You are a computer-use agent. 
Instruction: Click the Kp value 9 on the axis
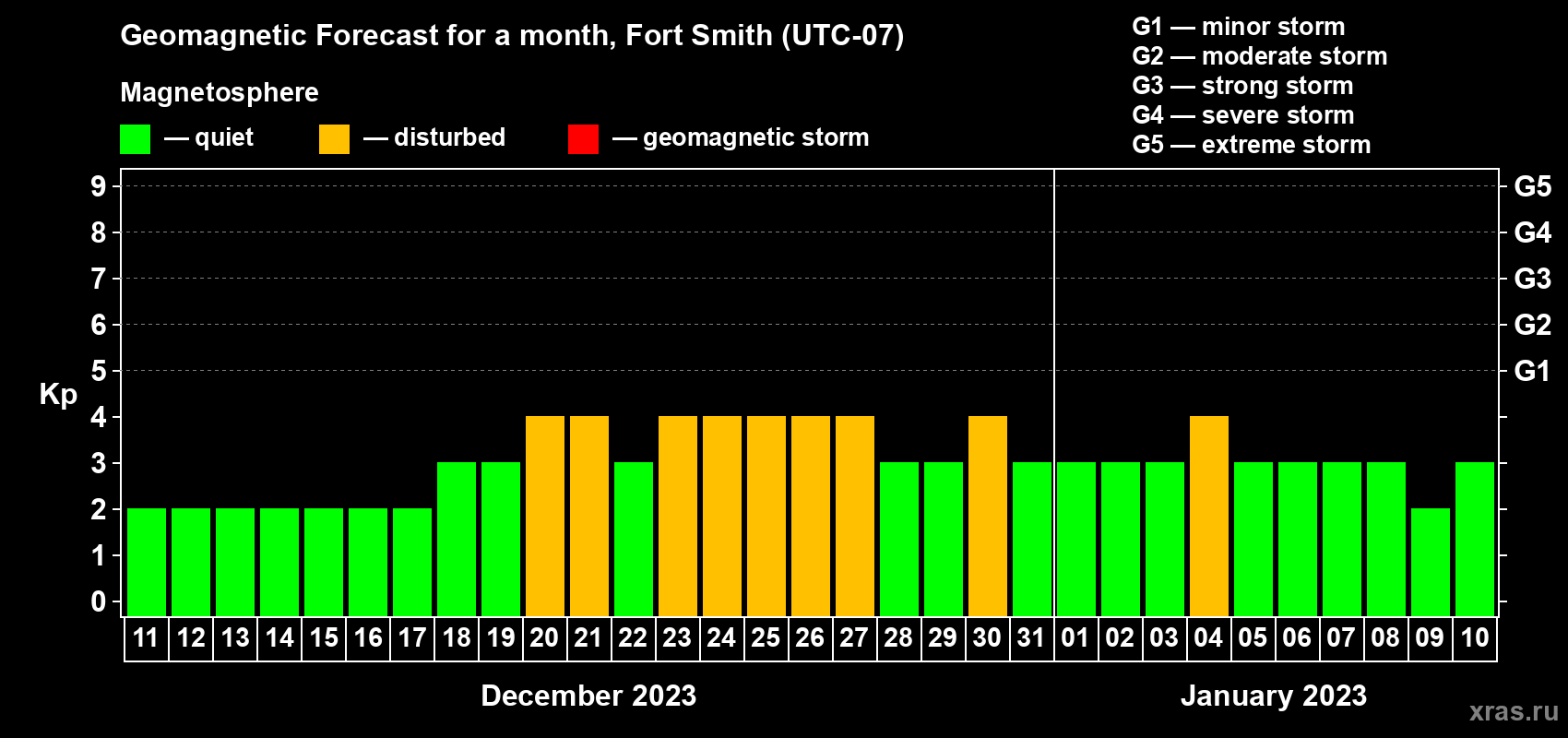click(98, 186)
